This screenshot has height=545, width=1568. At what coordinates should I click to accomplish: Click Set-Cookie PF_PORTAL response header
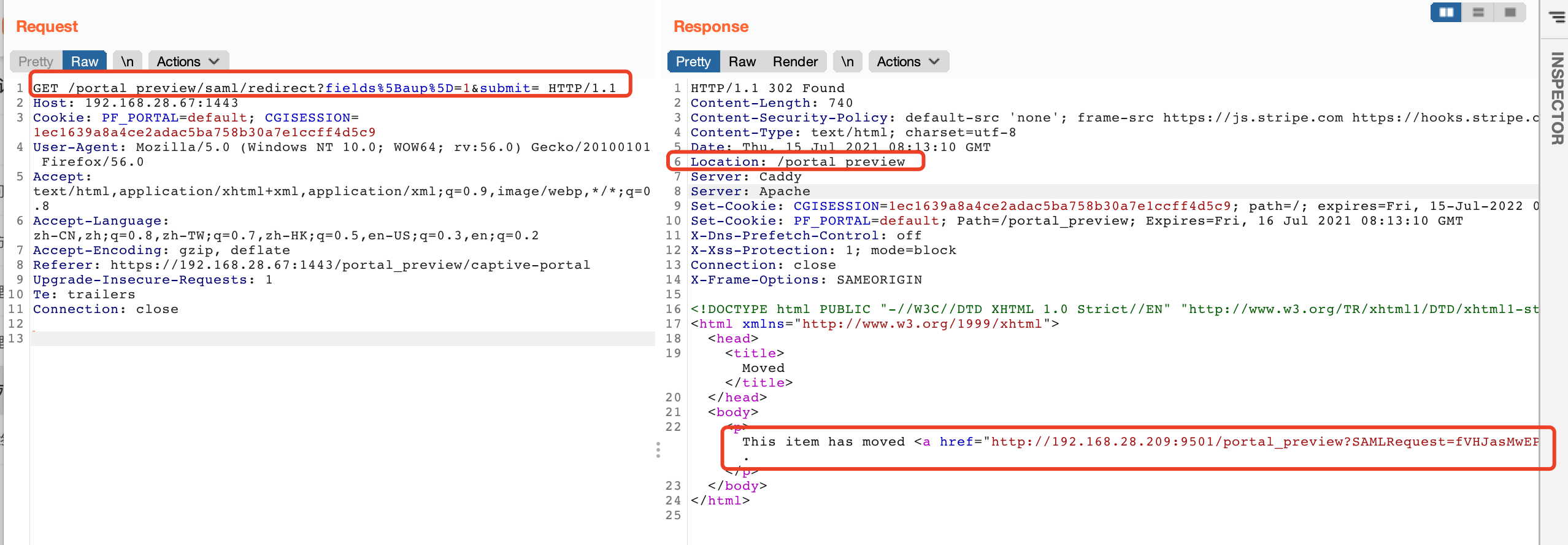point(1077,221)
